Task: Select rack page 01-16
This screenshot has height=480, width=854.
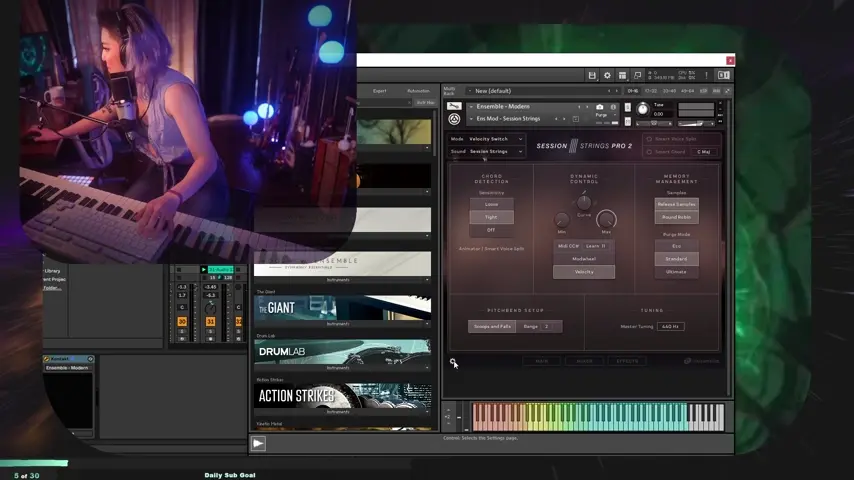Action: [x=632, y=91]
